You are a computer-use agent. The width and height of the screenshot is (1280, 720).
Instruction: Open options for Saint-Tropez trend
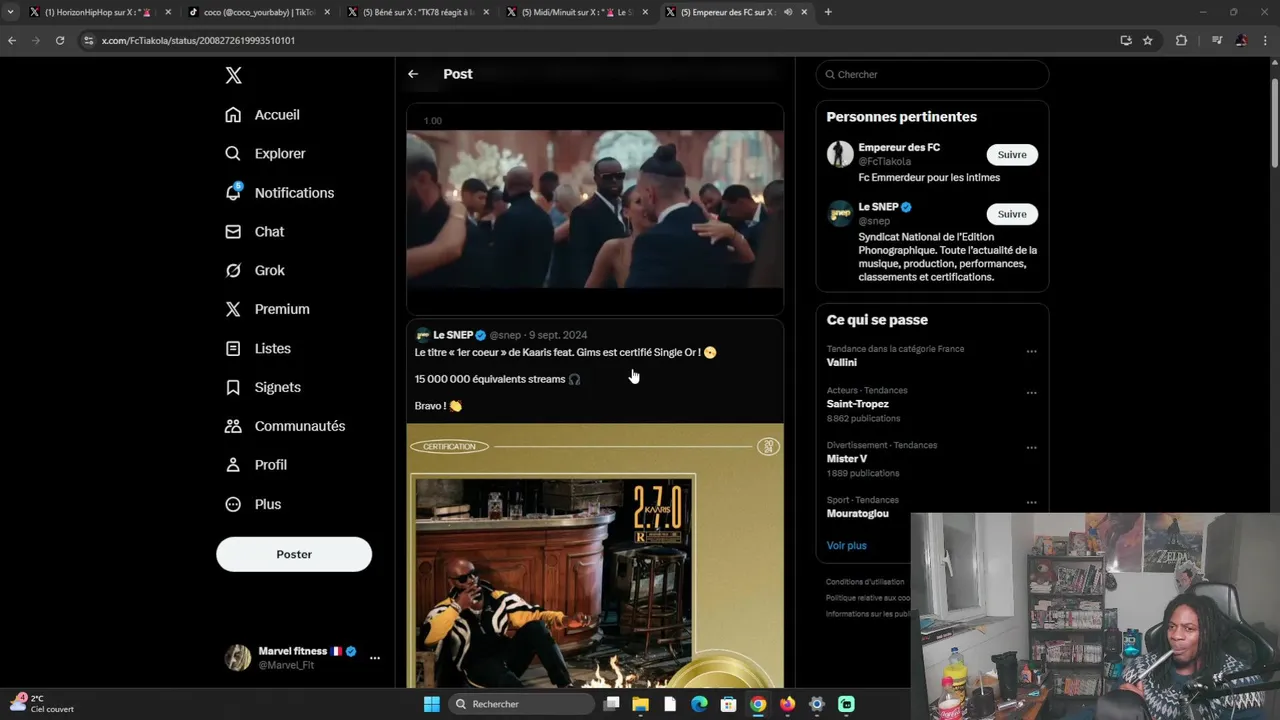[1031, 393]
